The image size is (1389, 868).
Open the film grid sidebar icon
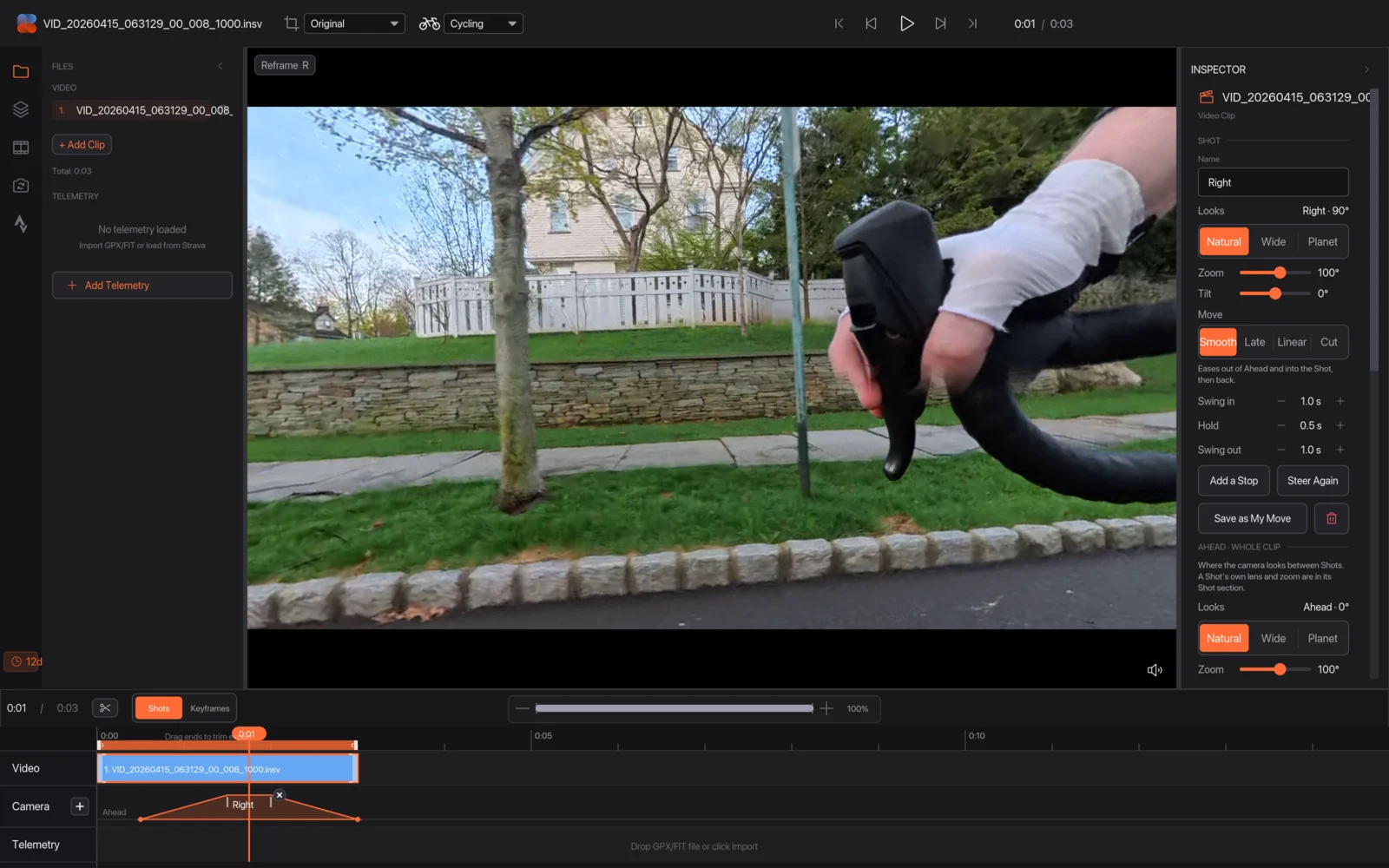pyautogui.click(x=21, y=148)
